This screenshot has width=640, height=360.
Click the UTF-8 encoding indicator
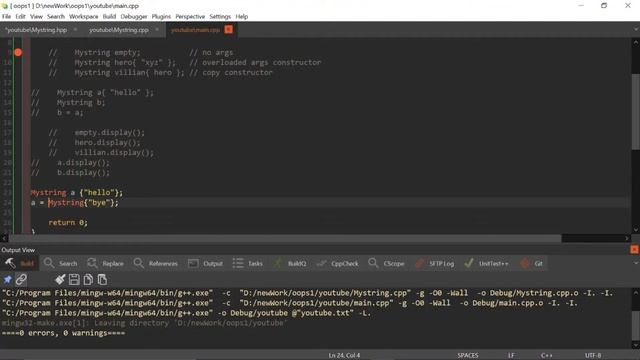(593, 356)
